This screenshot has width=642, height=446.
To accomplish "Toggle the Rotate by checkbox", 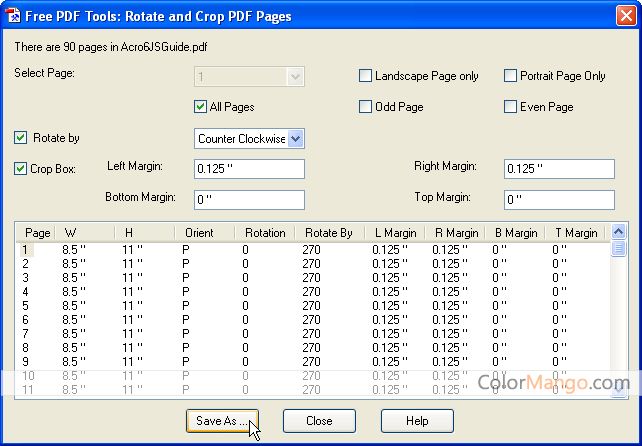I will pyautogui.click(x=21, y=138).
